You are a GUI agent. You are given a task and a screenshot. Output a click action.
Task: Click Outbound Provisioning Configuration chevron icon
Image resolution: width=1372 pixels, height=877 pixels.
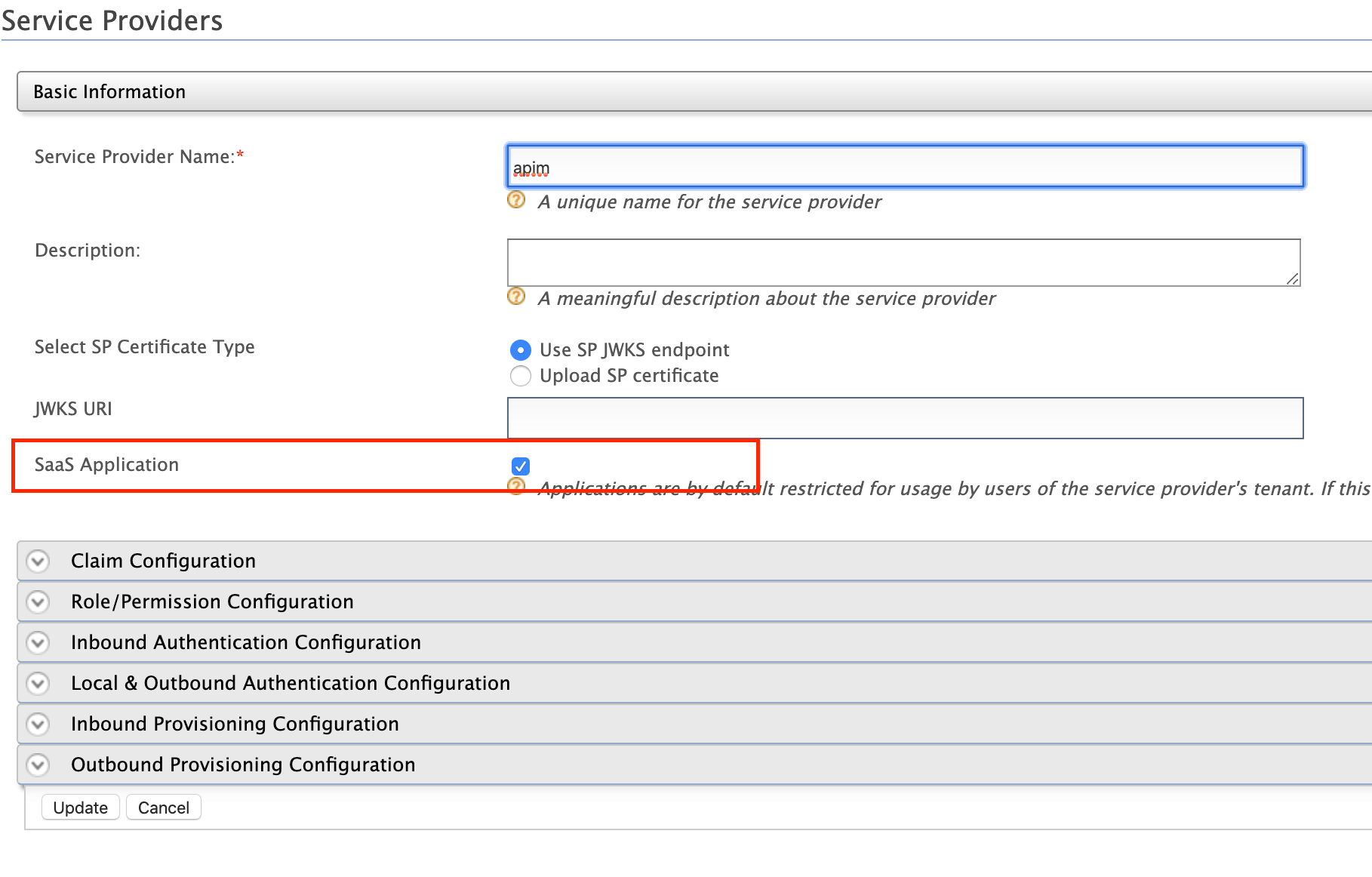click(38, 765)
